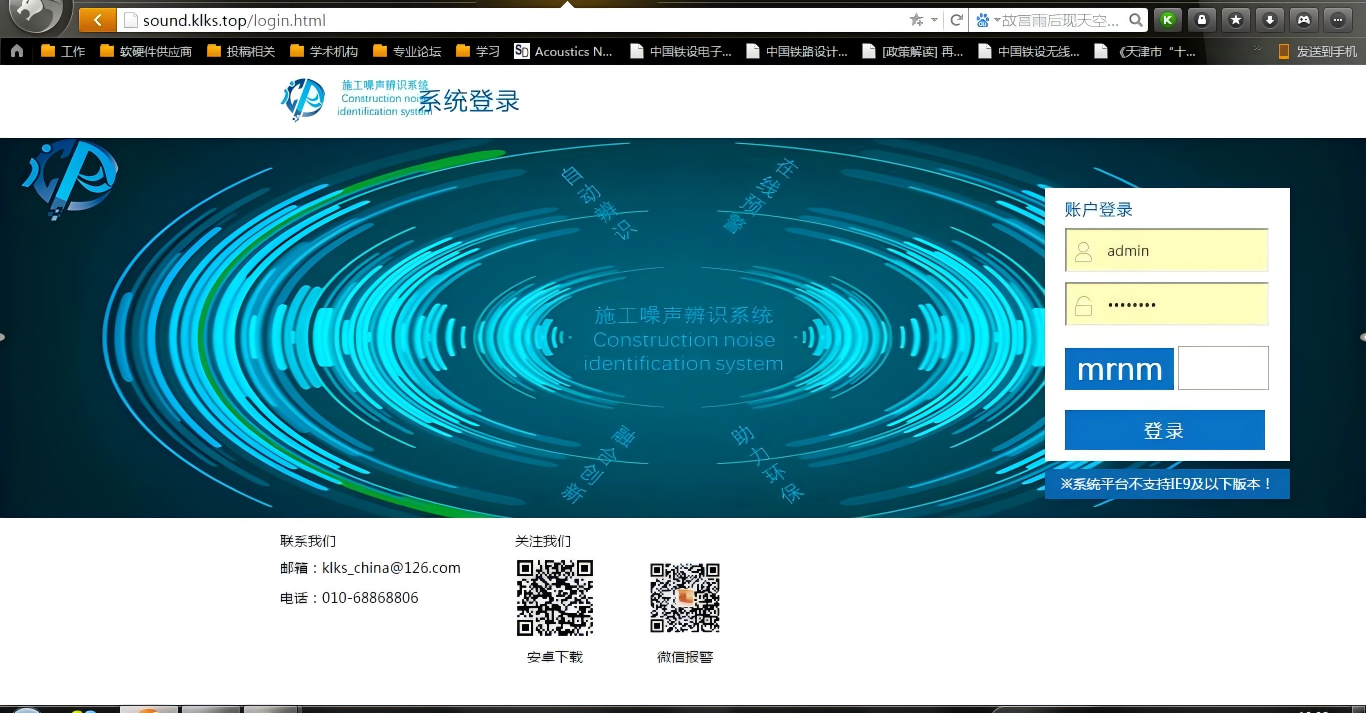Open the Baidu search engine dropdown
Image resolution: width=1366 pixels, height=713 pixels.
tap(988, 20)
